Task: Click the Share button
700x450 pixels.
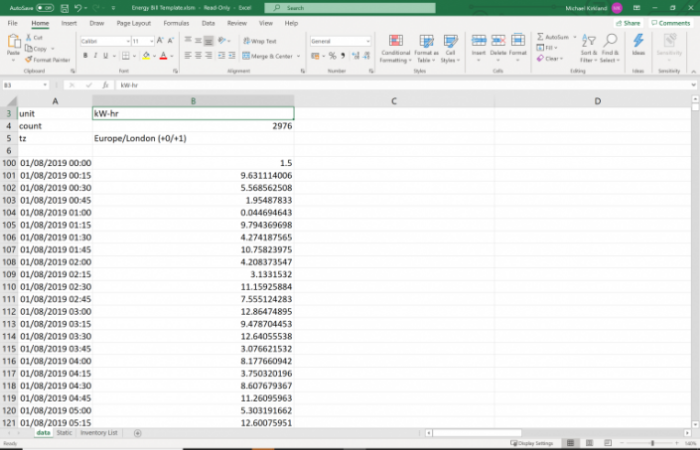Action: 628,23
